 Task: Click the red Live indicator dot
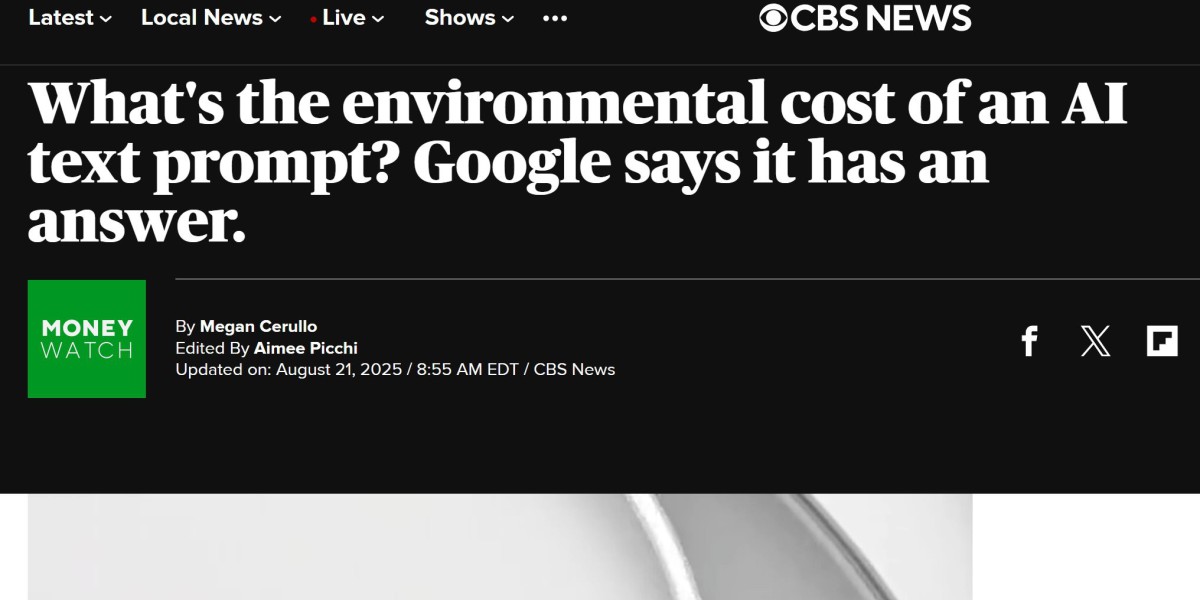(x=312, y=17)
